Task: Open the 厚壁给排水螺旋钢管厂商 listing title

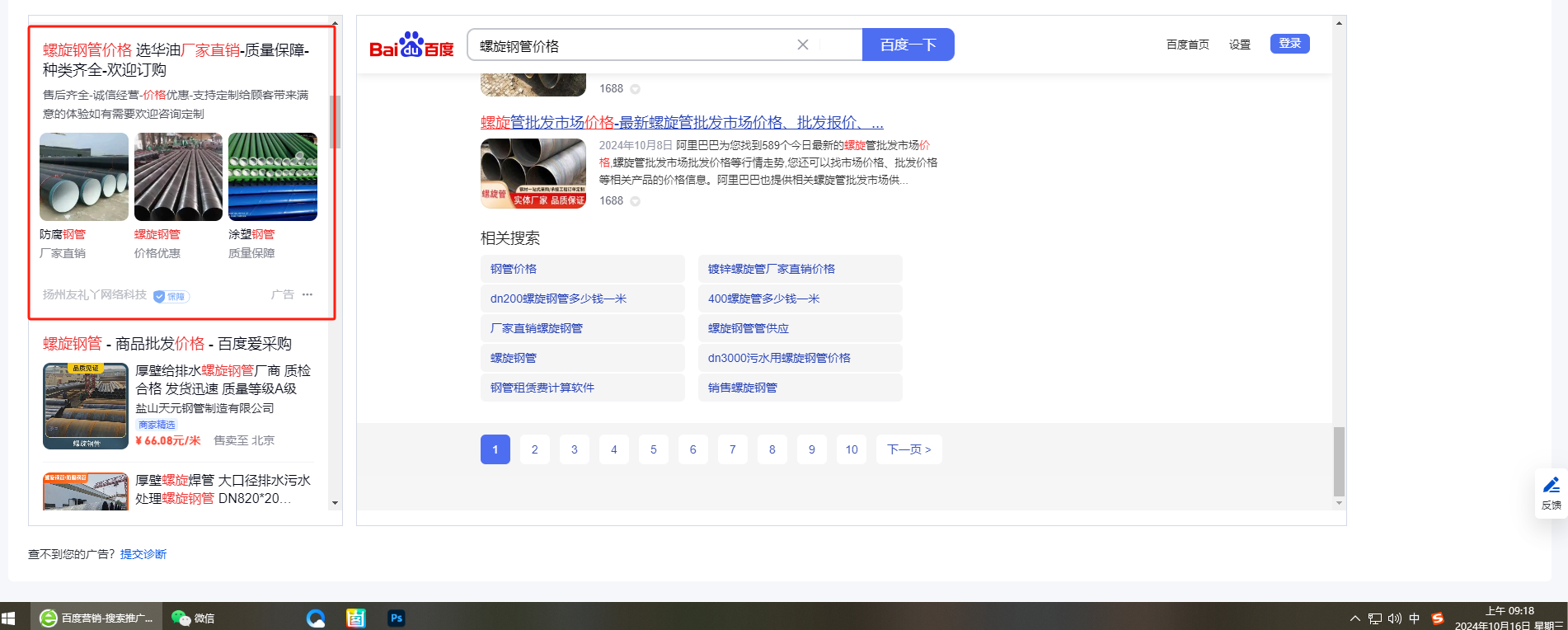Action: [x=223, y=379]
